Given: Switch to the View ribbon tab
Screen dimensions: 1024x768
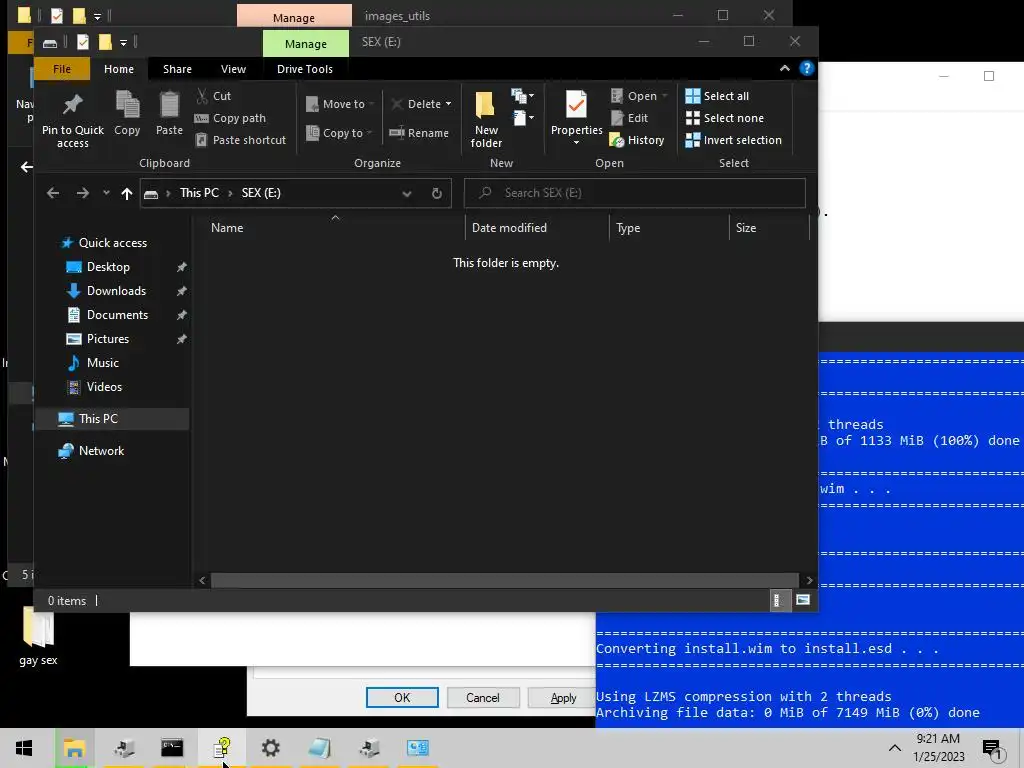Looking at the screenshot, I should 233,69.
